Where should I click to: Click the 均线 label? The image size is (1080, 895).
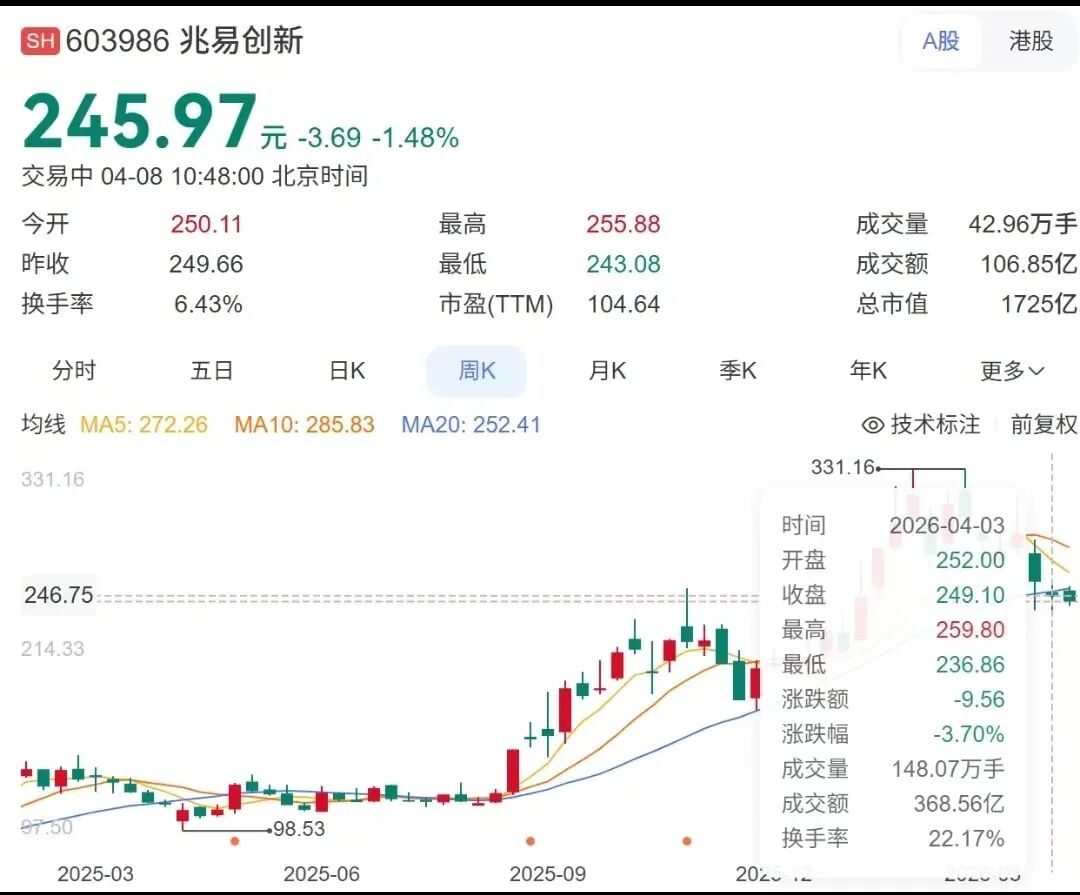point(43,424)
